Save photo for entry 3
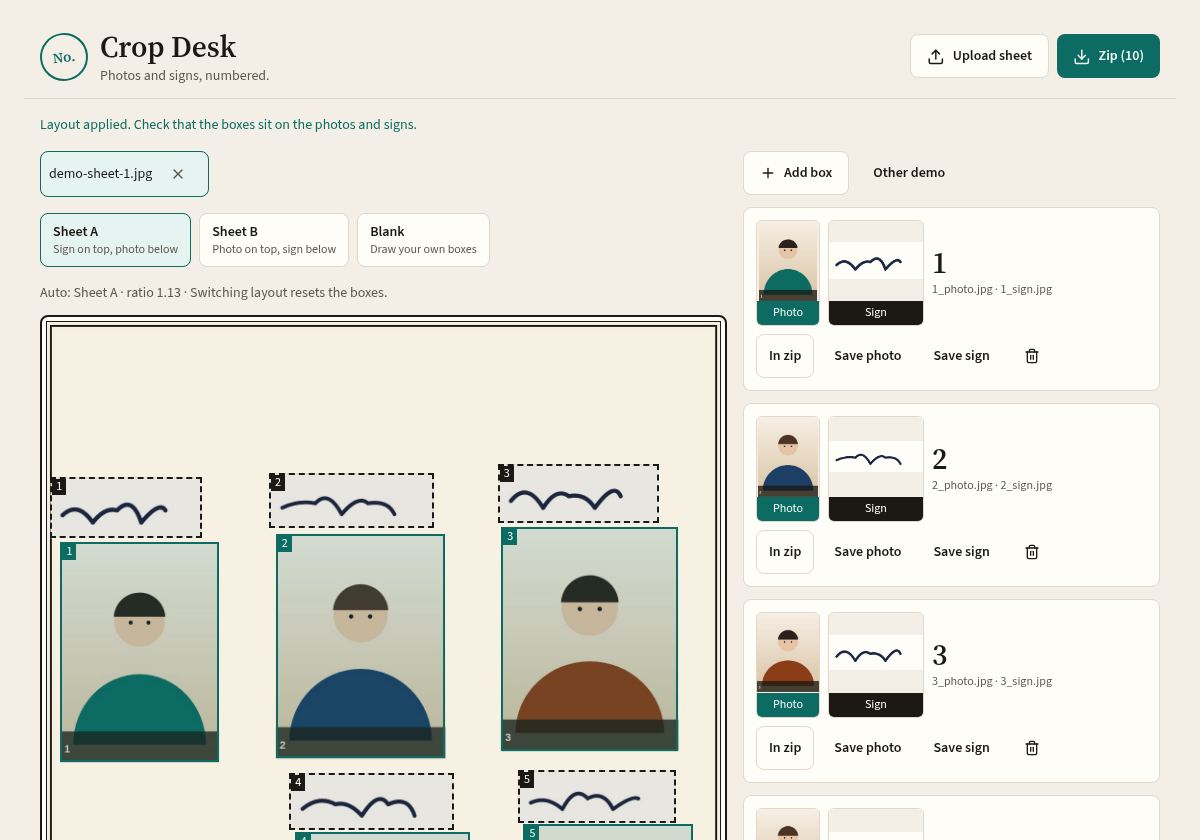This screenshot has width=1200, height=840. 868,748
